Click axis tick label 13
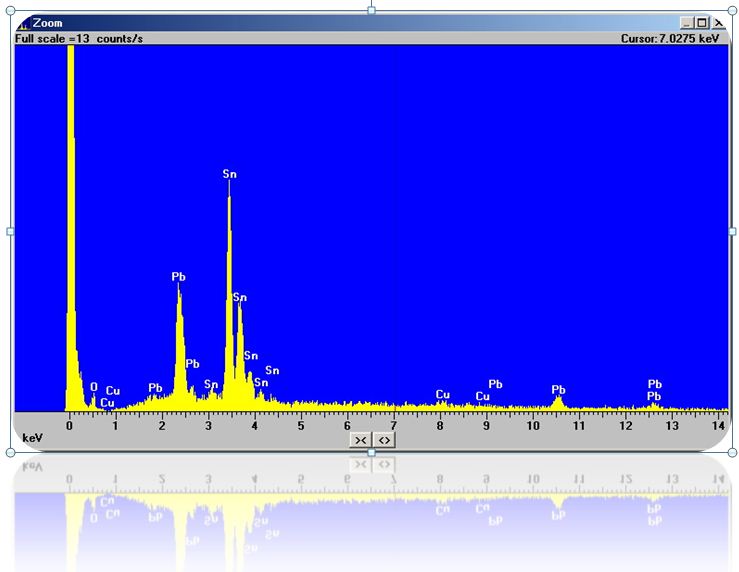 click(672, 426)
